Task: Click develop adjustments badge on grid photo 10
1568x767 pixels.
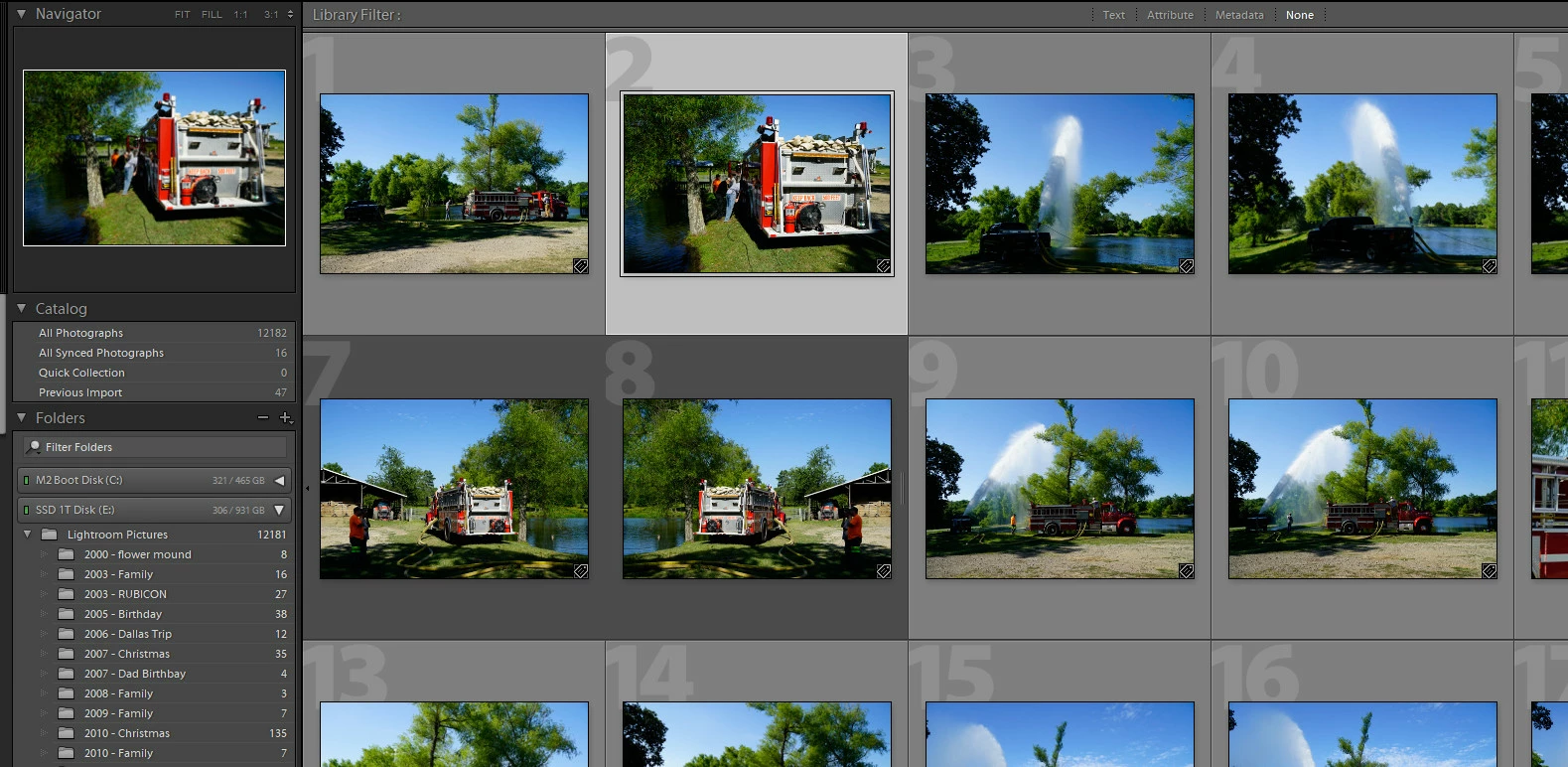Action: (x=1490, y=571)
